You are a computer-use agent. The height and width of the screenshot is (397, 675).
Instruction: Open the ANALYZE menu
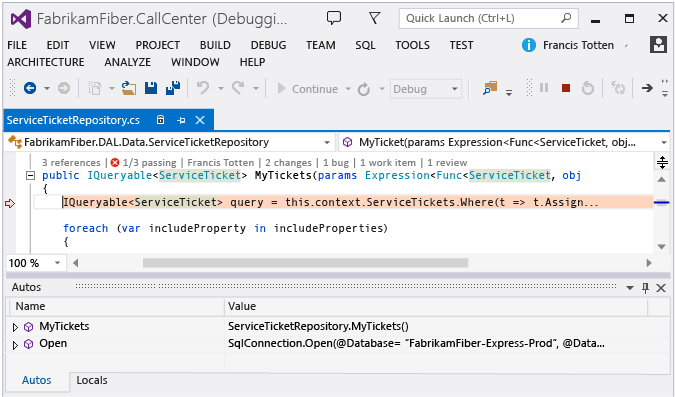coord(127,62)
